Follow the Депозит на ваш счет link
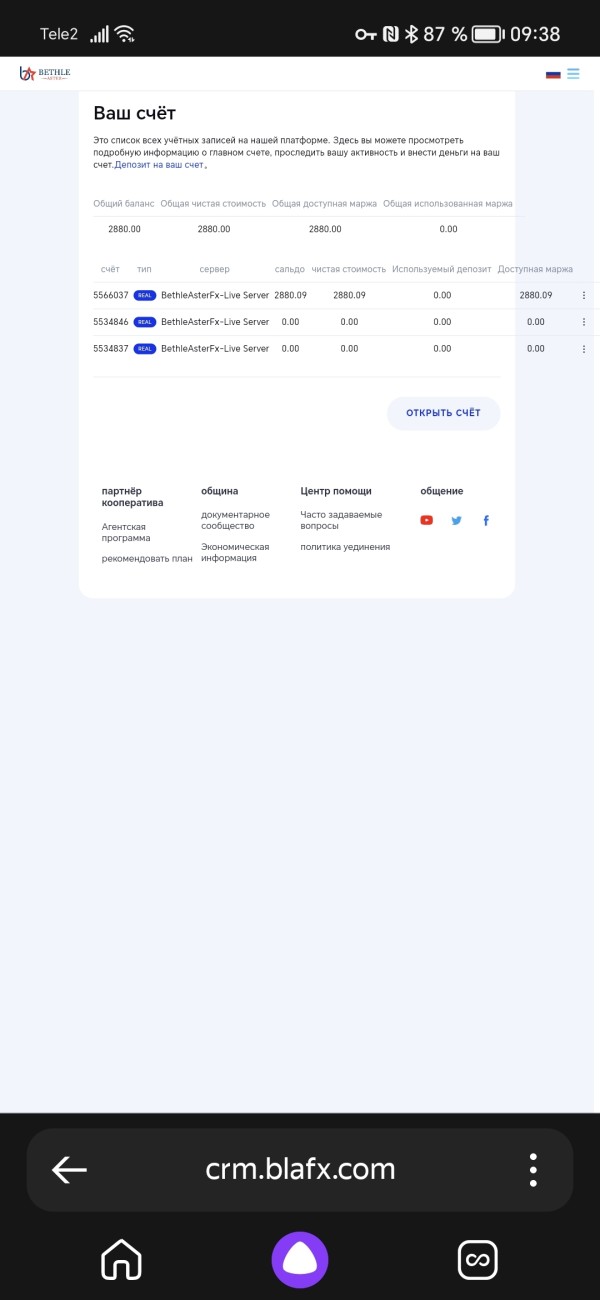The height and width of the screenshot is (1300, 600). (159, 164)
